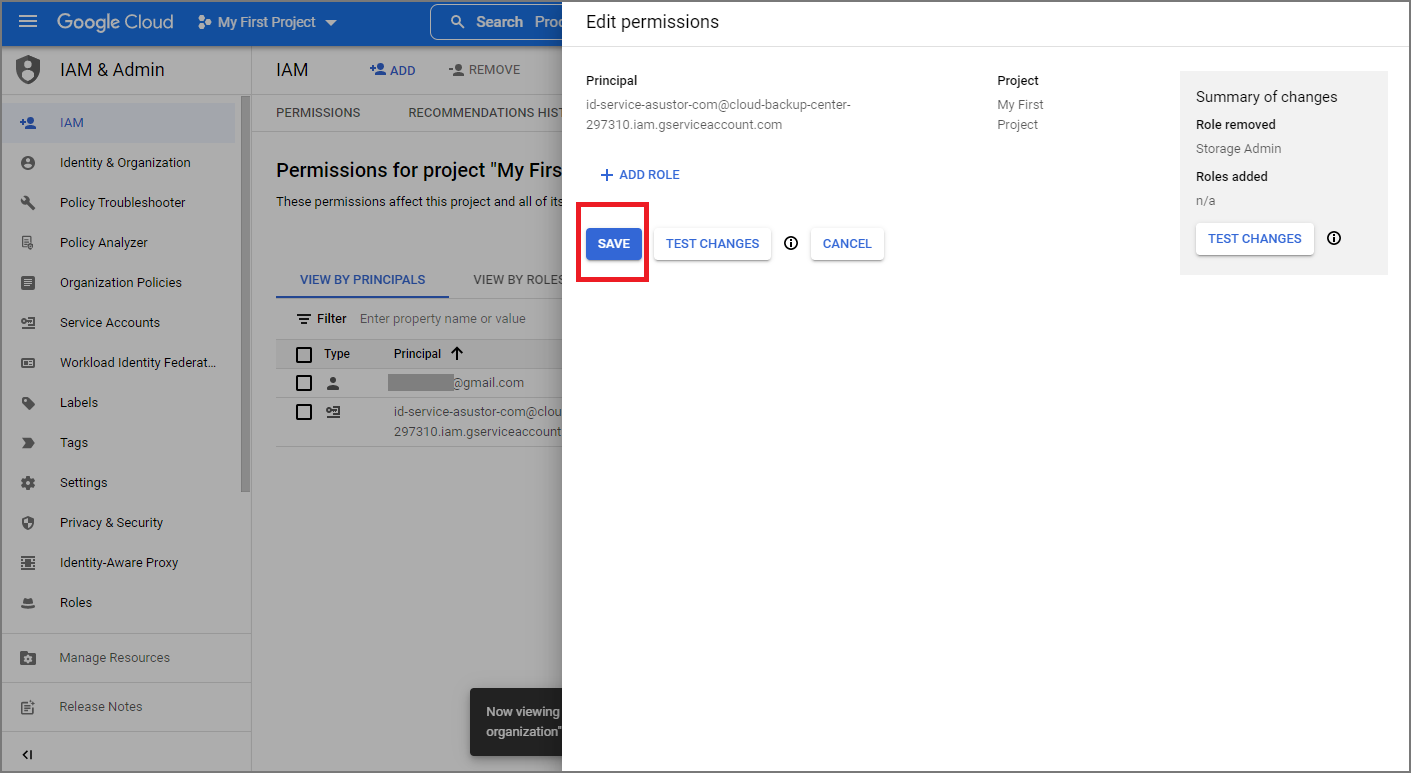Click ADD ROLE in Edit permissions
This screenshot has width=1411, height=773.
click(x=640, y=175)
